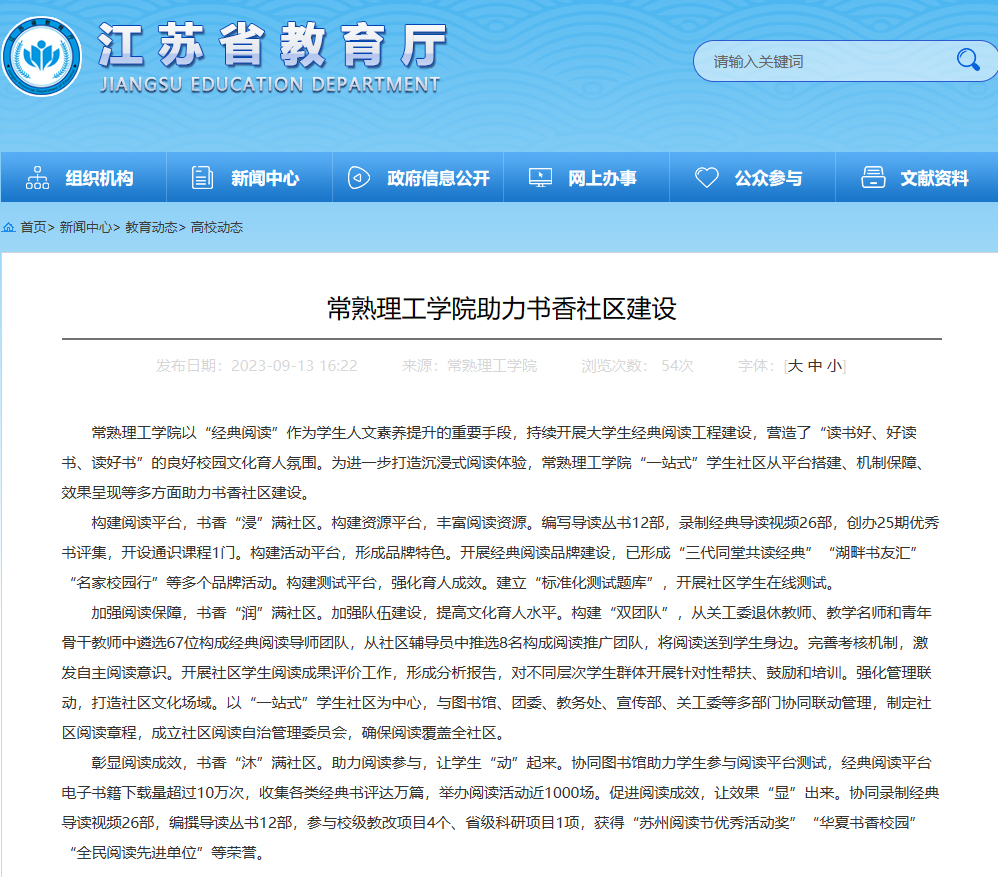Open 教育动态 breadcrumb link
998x877 pixels.
(x=151, y=227)
